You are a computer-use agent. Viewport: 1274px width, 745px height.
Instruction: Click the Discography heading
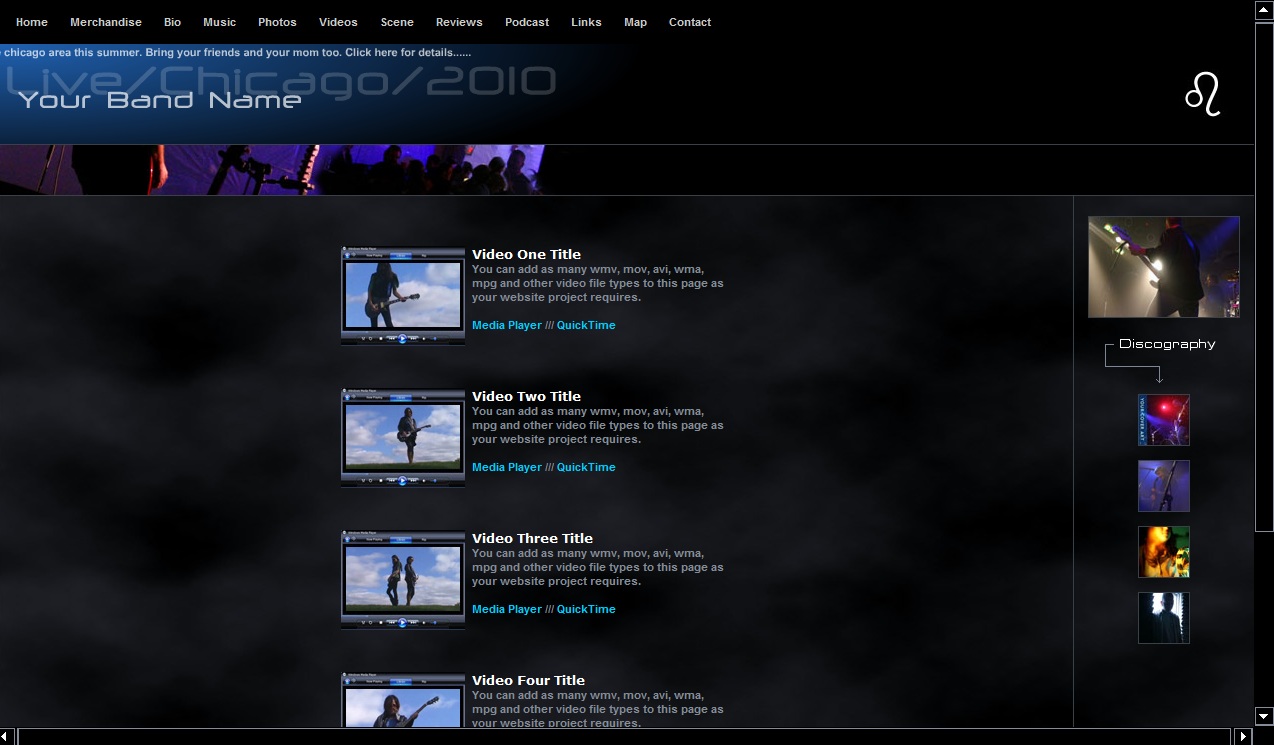(x=1167, y=344)
